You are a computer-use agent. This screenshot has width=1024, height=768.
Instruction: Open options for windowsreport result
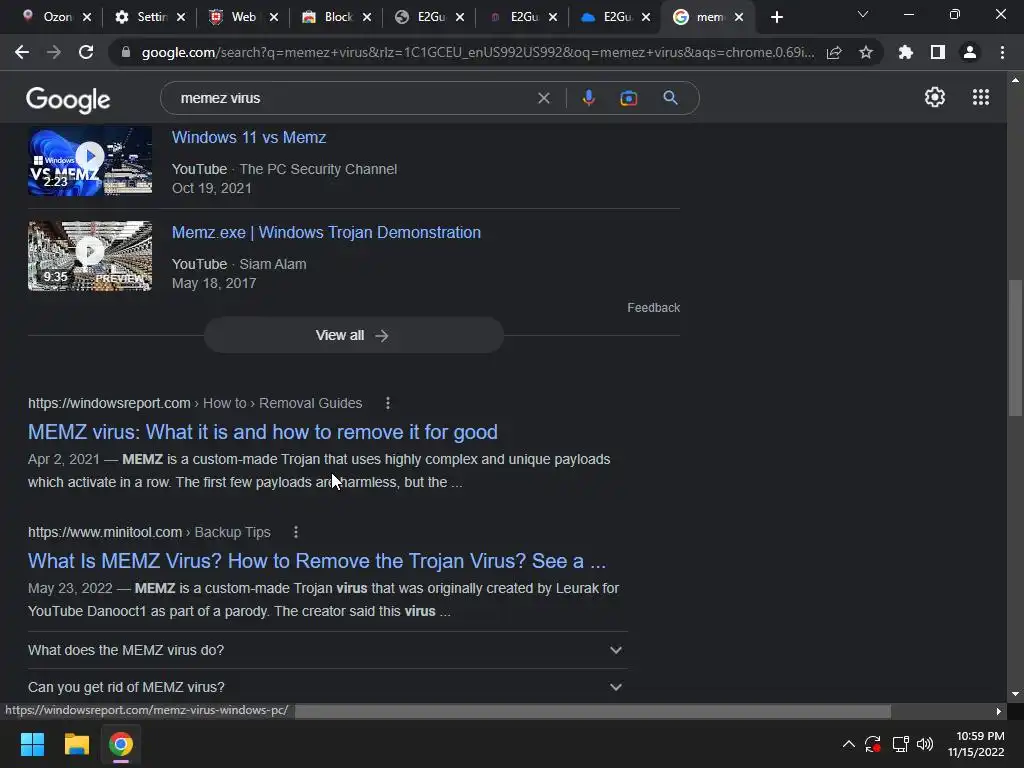pos(388,403)
